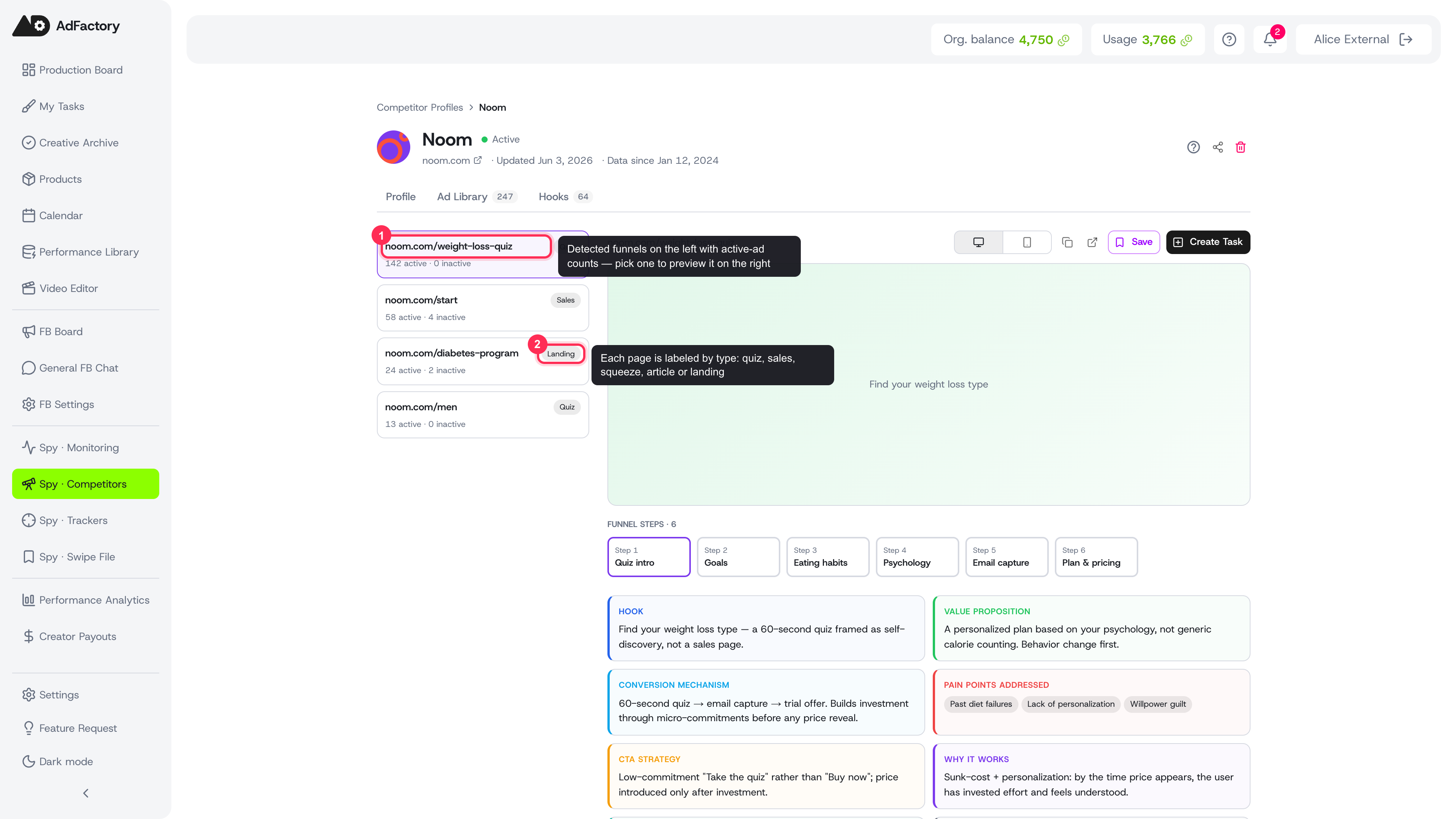1456x819 pixels.
Task: Click the help icon next to share
Action: (1193, 147)
